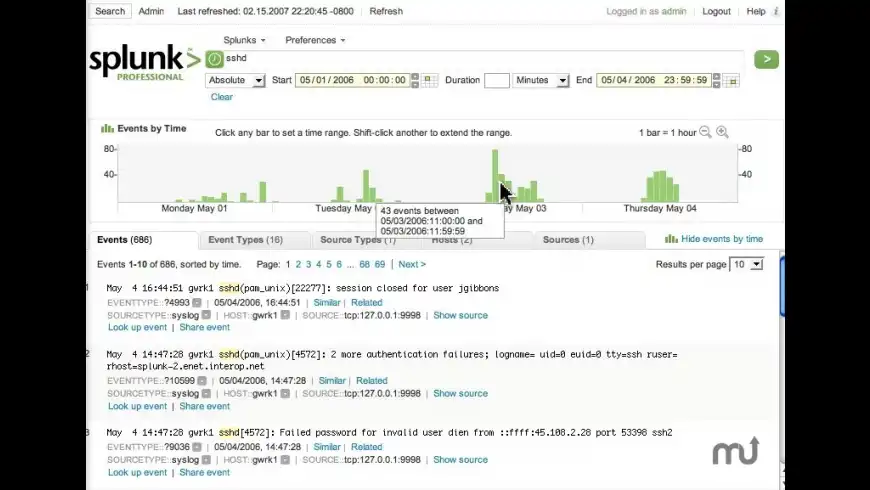Click syslog sourcetype icon in first event
Image resolution: width=870 pixels, height=490 pixels.
pyautogui.click(x=206, y=315)
